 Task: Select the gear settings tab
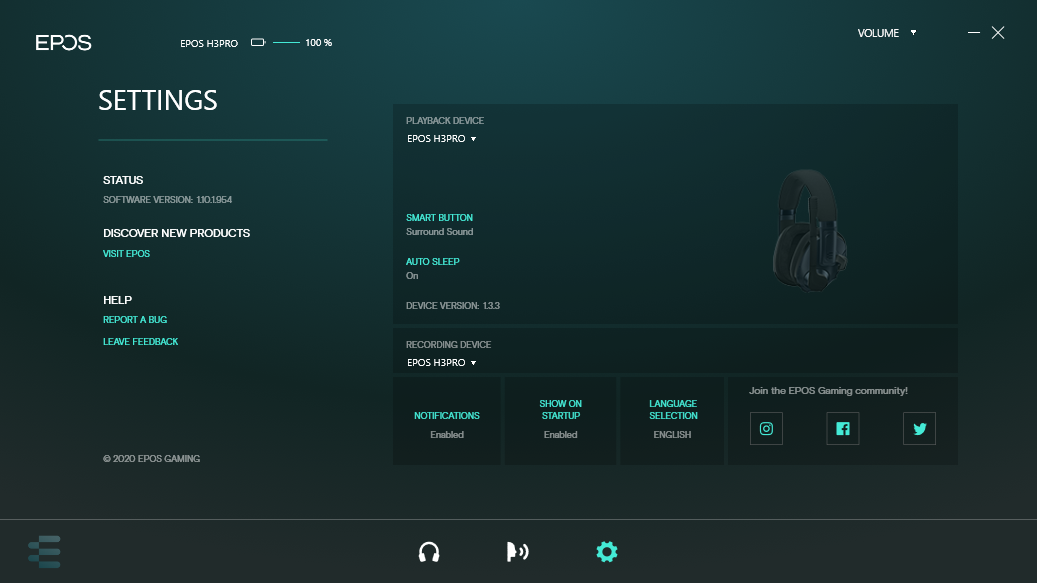click(x=606, y=552)
